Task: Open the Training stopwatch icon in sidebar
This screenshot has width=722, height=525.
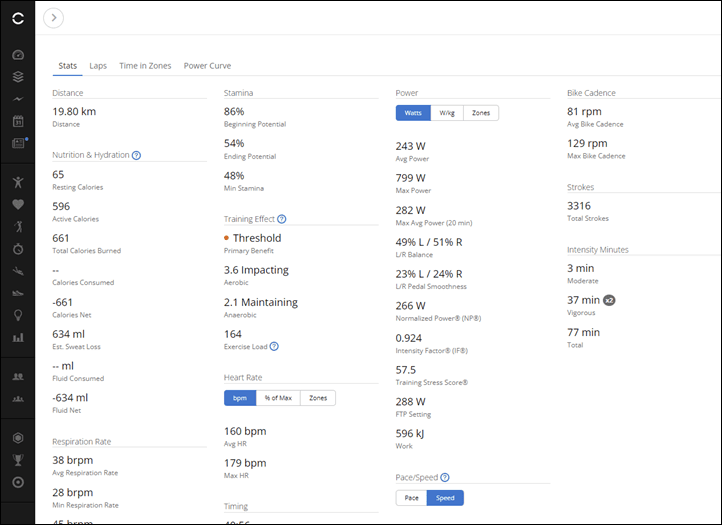Action: (18, 249)
